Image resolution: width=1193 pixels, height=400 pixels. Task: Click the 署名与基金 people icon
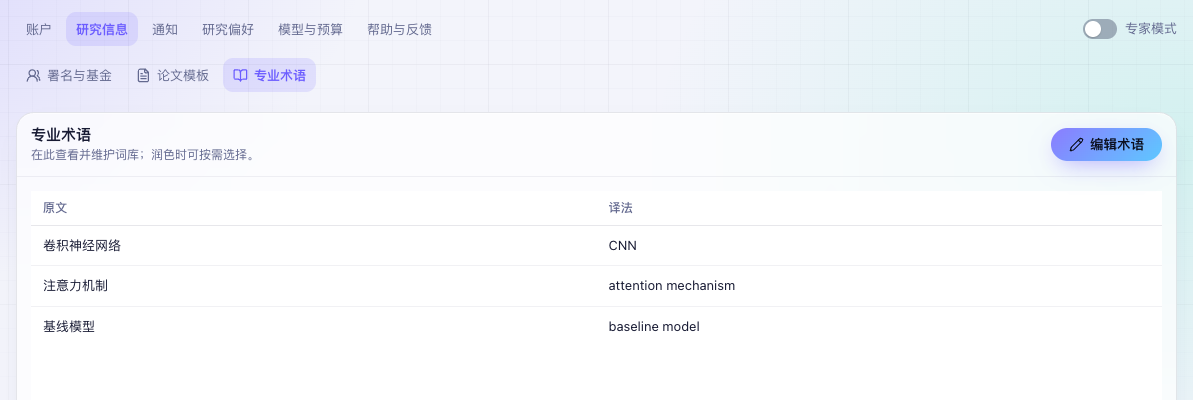pos(33,75)
